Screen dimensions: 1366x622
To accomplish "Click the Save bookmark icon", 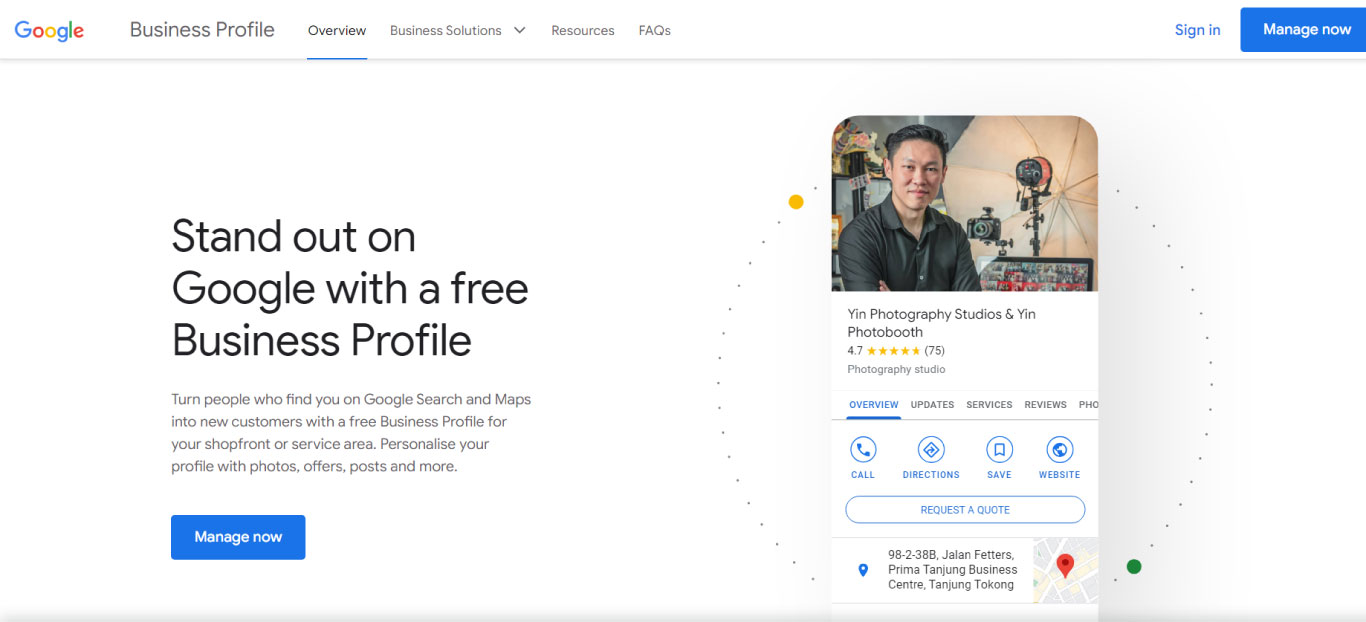I will click(999, 449).
